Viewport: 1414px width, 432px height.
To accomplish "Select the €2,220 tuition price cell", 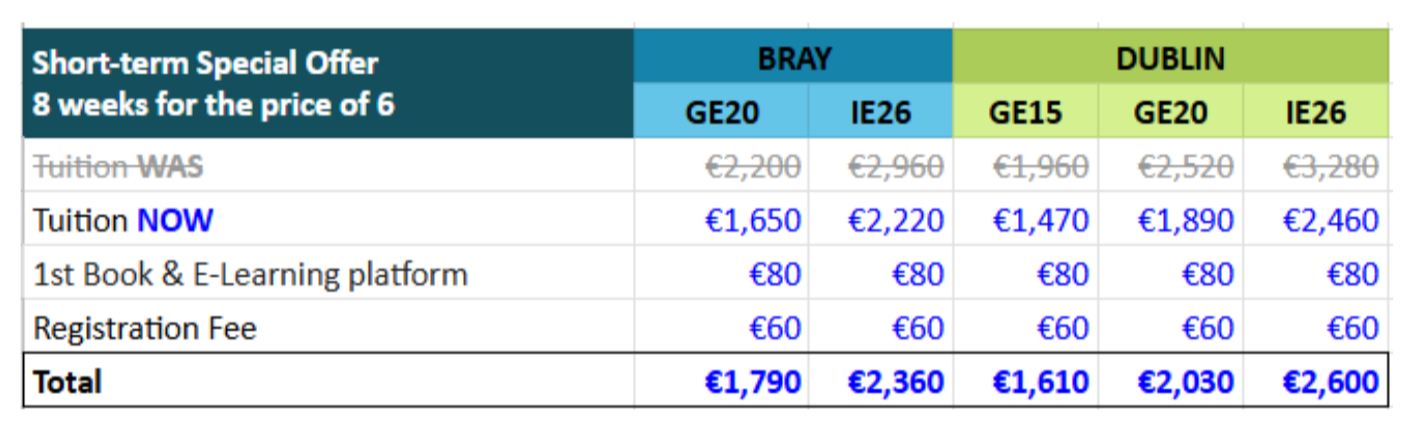I will tap(895, 220).
